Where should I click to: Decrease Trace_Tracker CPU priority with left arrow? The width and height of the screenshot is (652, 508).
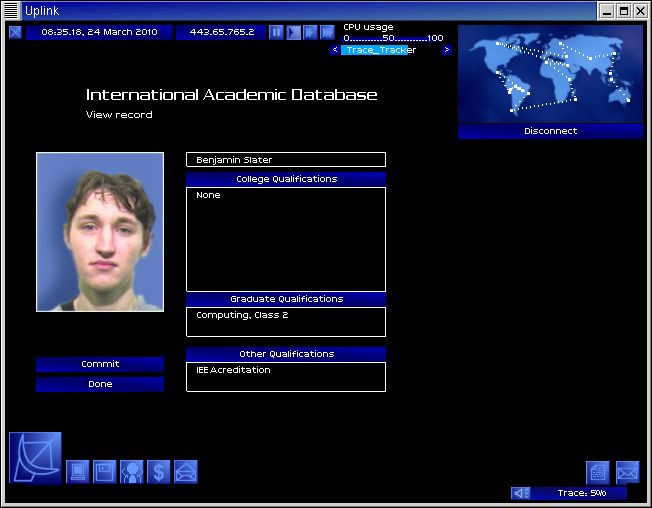(x=335, y=50)
